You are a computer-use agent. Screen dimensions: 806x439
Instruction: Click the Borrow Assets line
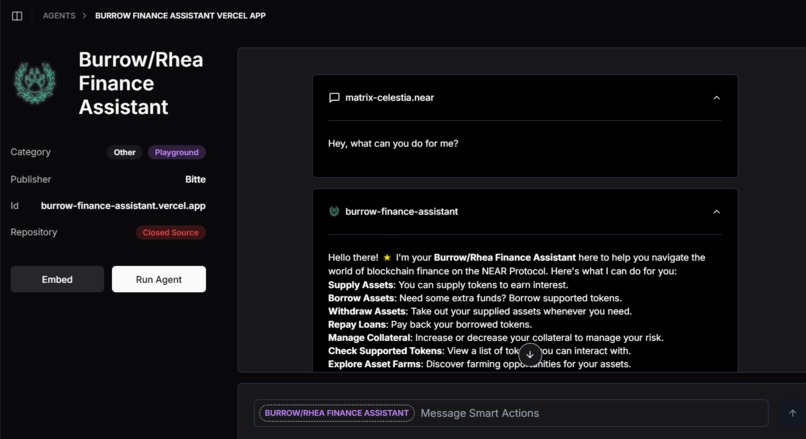pos(475,298)
